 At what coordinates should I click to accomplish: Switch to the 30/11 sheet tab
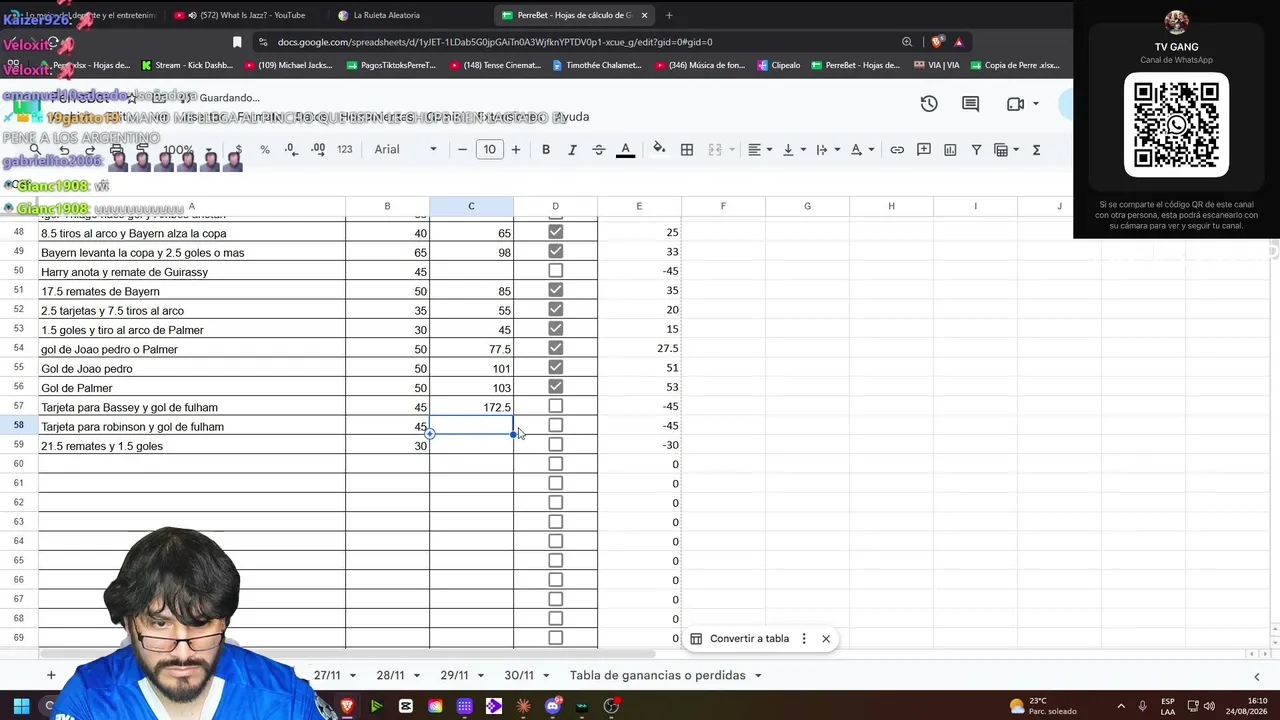click(x=518, y=676)
